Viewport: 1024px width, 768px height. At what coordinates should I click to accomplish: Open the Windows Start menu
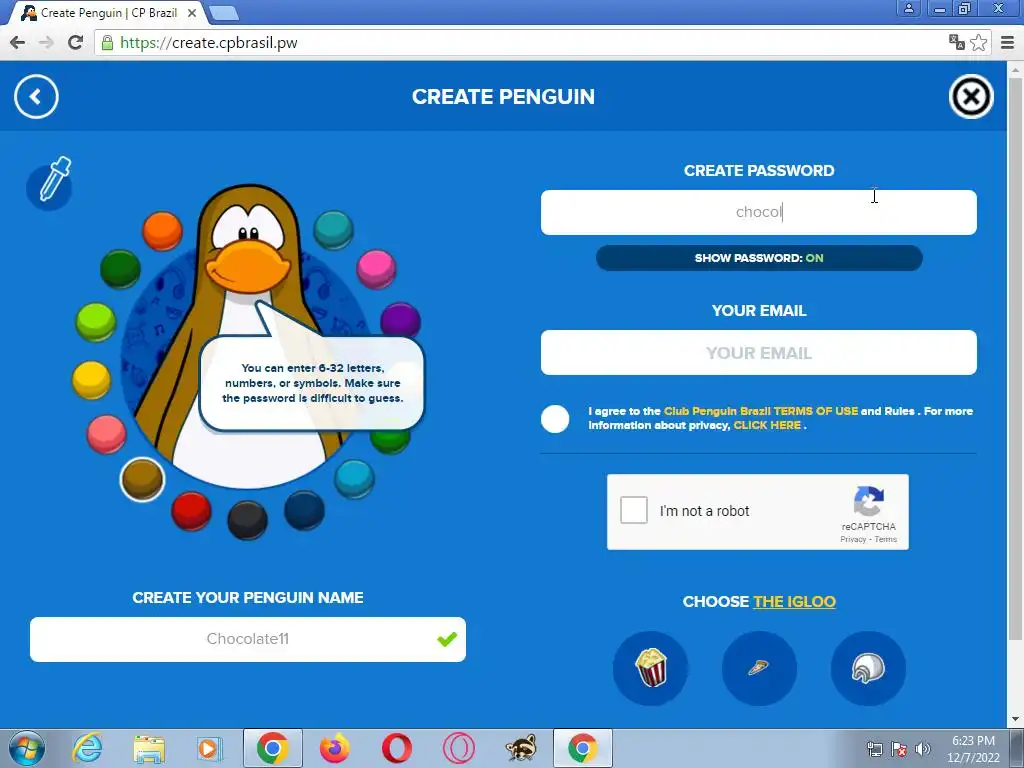(x=27, y=748)
